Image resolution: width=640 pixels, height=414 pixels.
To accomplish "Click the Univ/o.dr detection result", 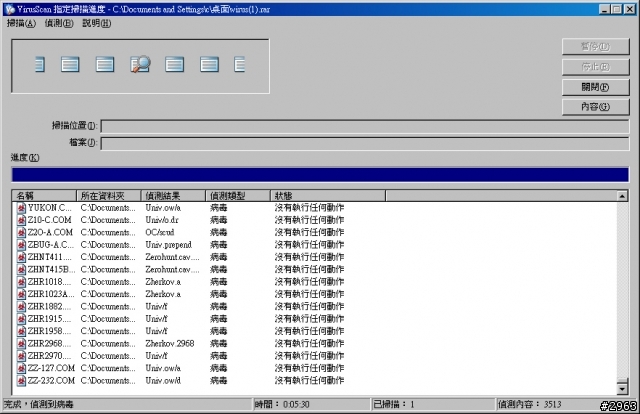I will 162,220.
